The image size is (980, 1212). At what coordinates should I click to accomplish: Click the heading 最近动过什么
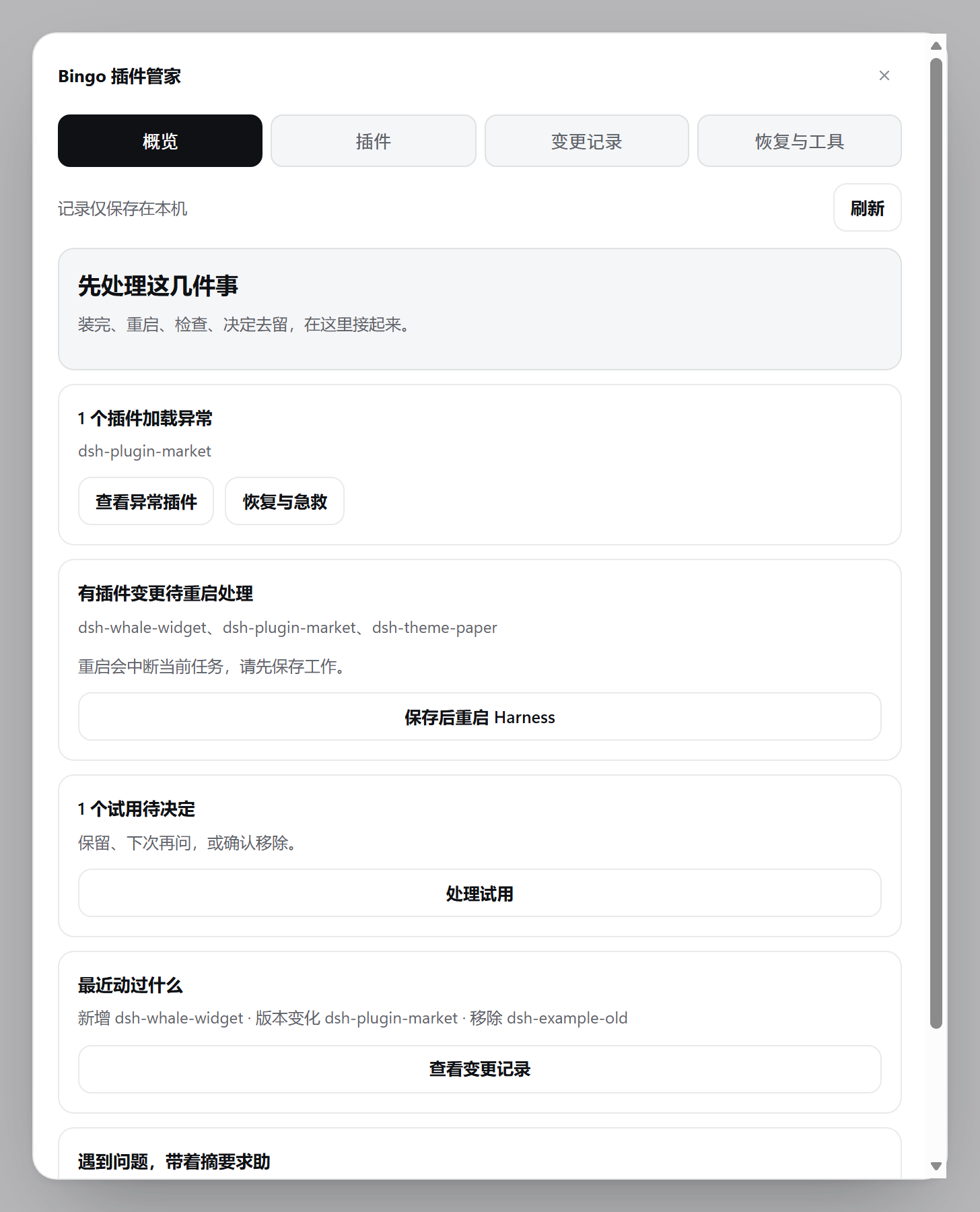pyautogui.click(x=131, y=985)
